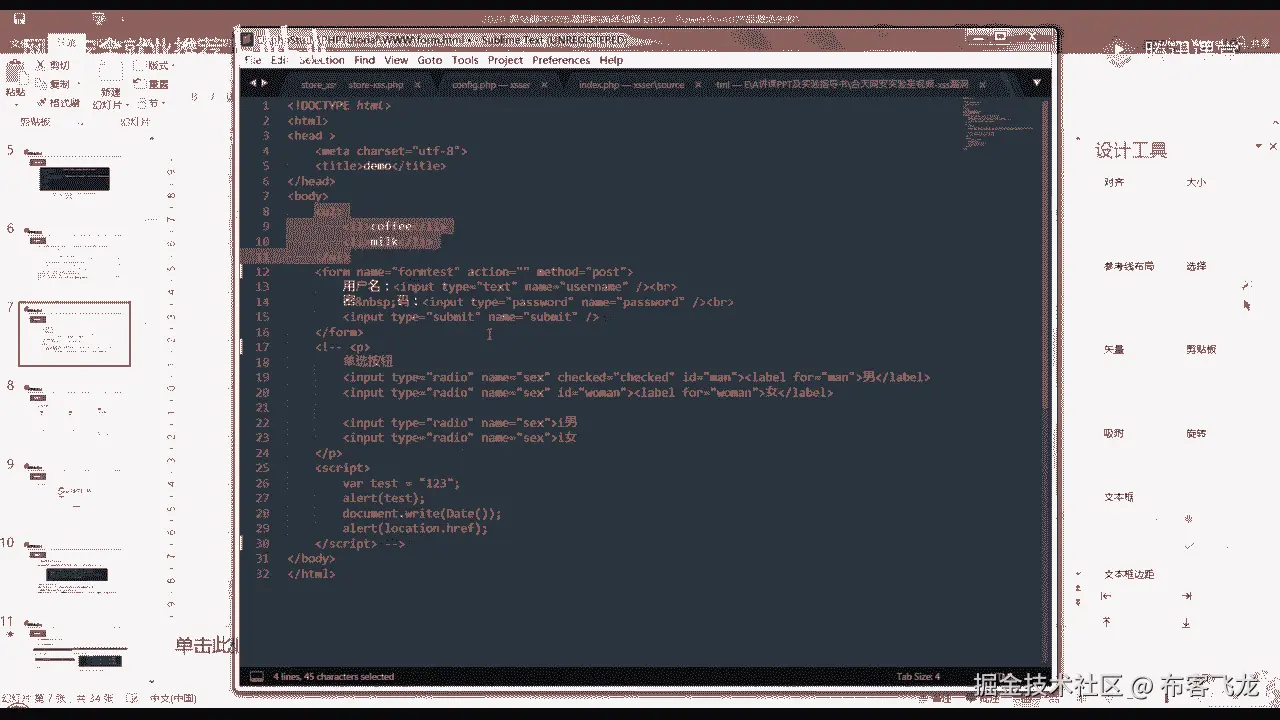Screen dimensions: 1280x720
Task: Click the var test = "123"; line
Action: (400, 483)
